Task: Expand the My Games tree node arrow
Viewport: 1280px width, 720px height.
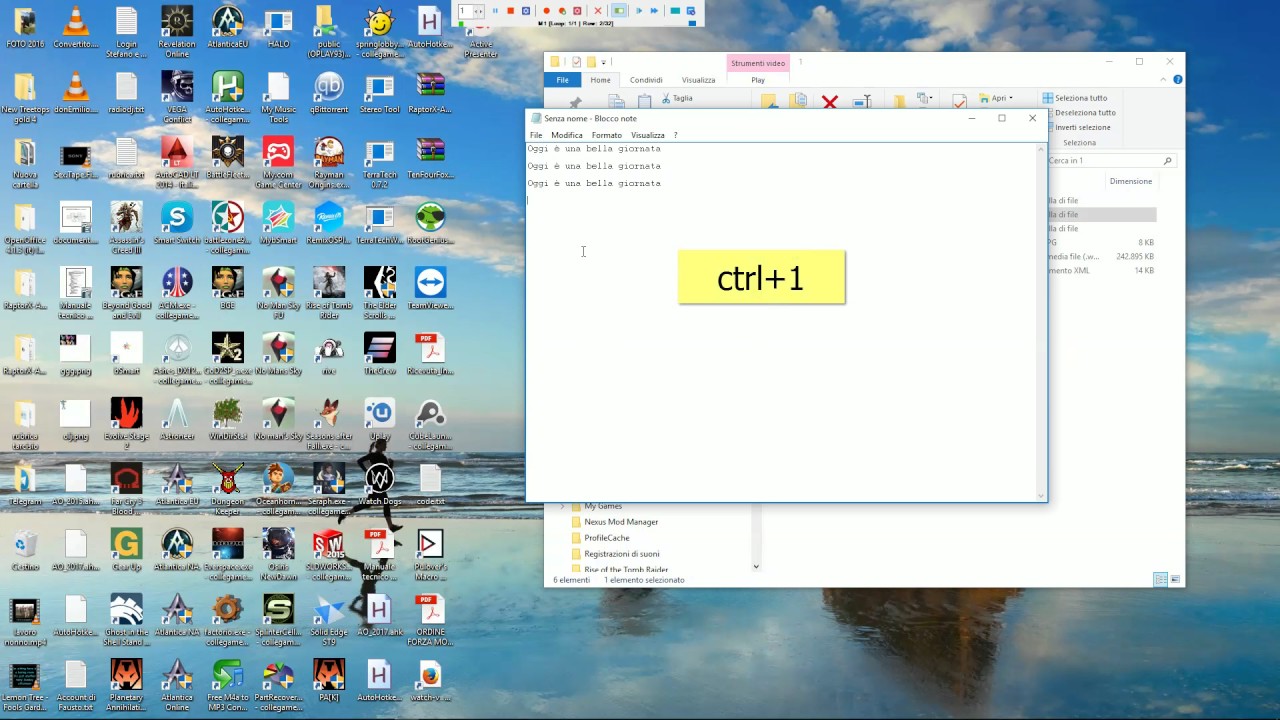Action: pos(562,507)
